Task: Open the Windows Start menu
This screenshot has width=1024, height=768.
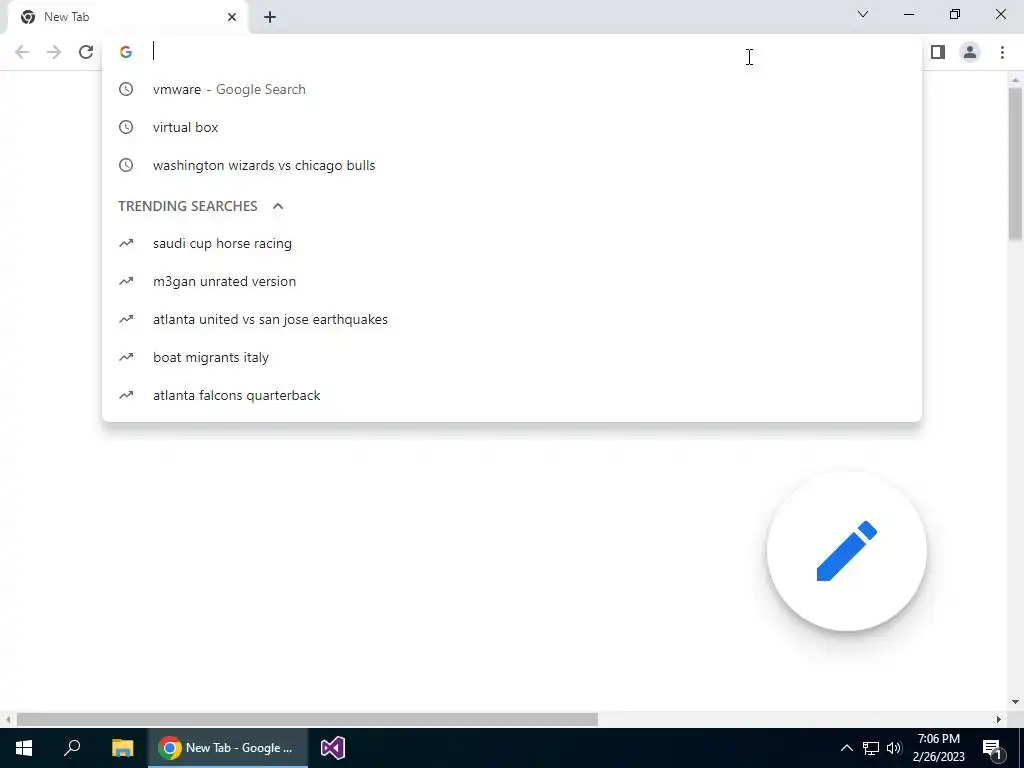Action: [x=24, y=748]
